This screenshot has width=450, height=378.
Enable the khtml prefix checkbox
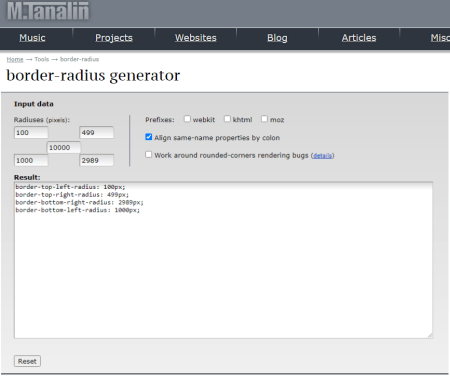[227, 119]
